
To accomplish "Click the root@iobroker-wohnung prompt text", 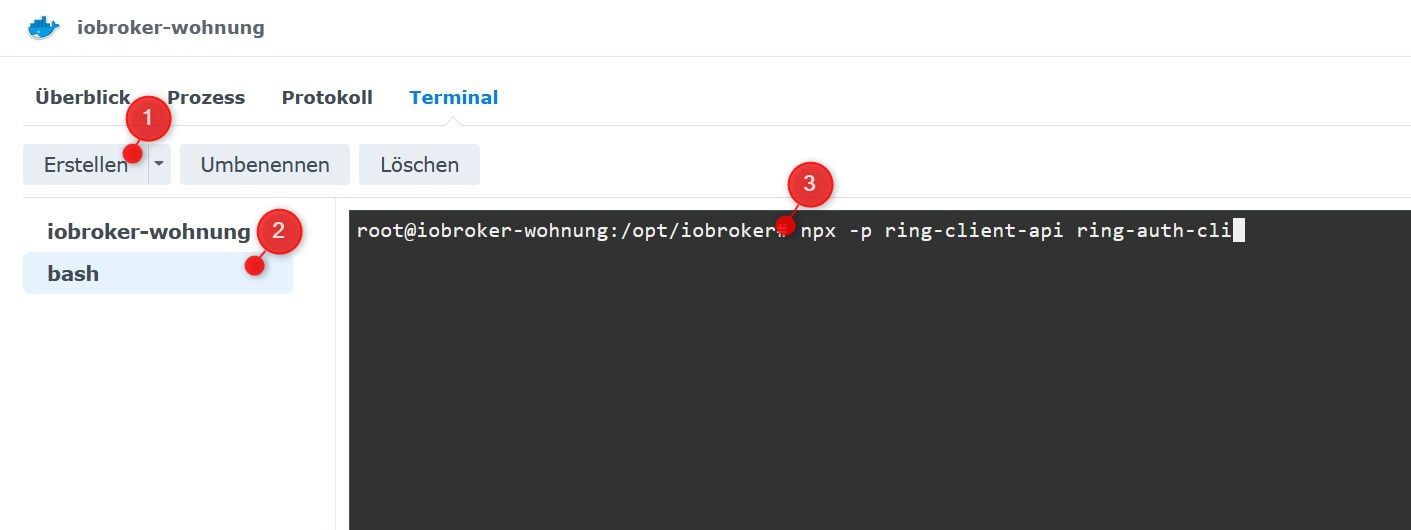I will (573, 232).
